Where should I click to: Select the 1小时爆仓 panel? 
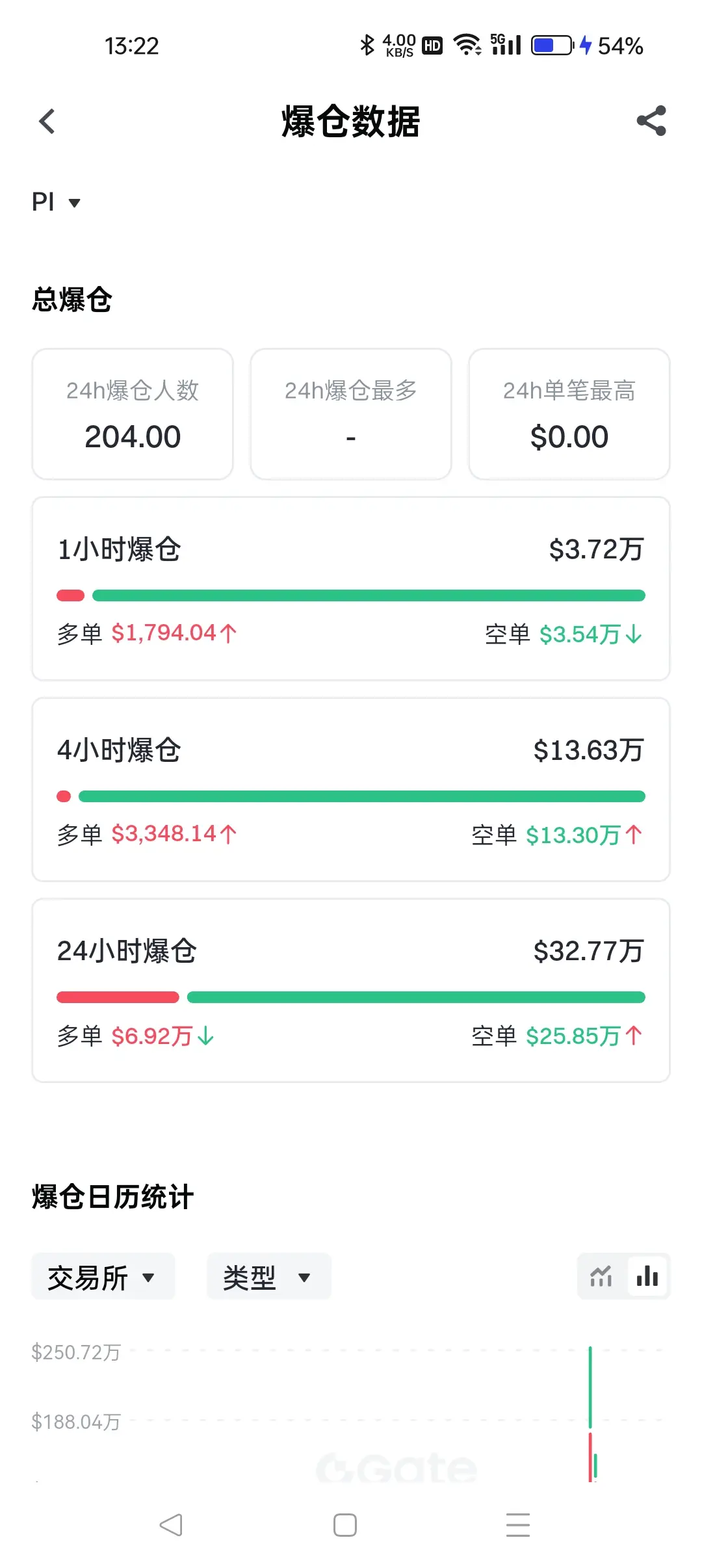click(351, 589)
